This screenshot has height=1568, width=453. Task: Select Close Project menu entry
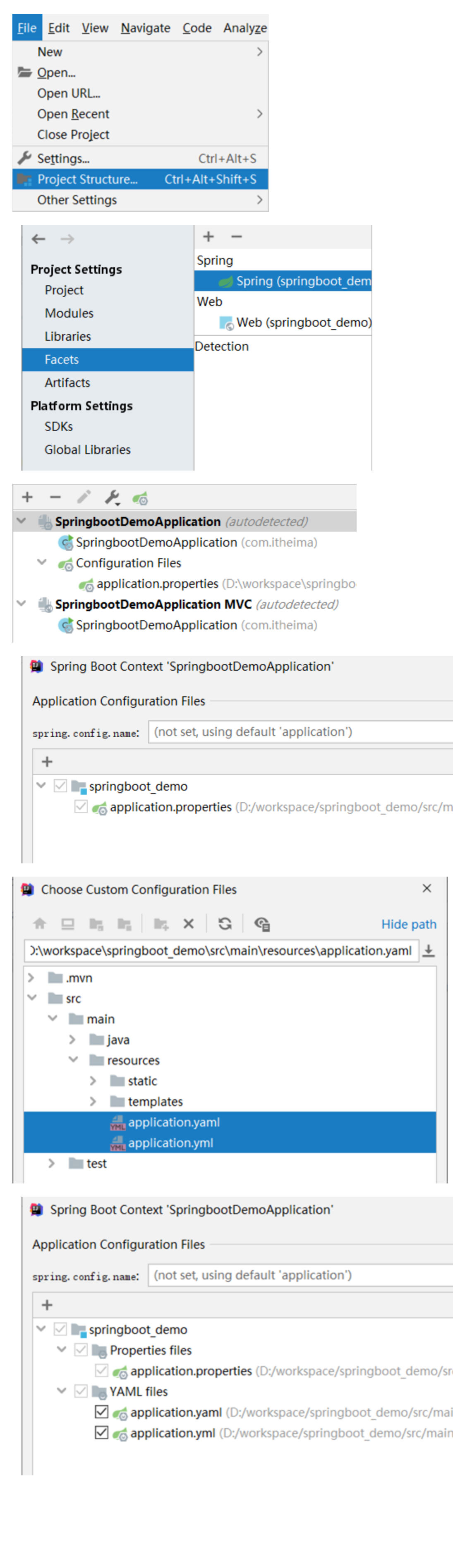(140, 134)
